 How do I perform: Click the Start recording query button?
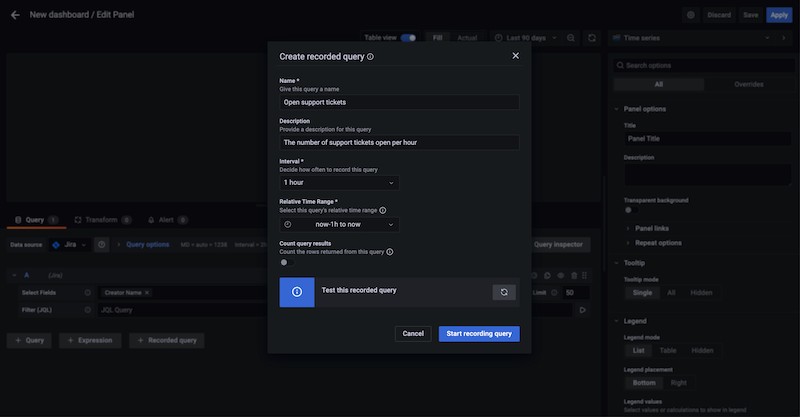coord(479,334)
